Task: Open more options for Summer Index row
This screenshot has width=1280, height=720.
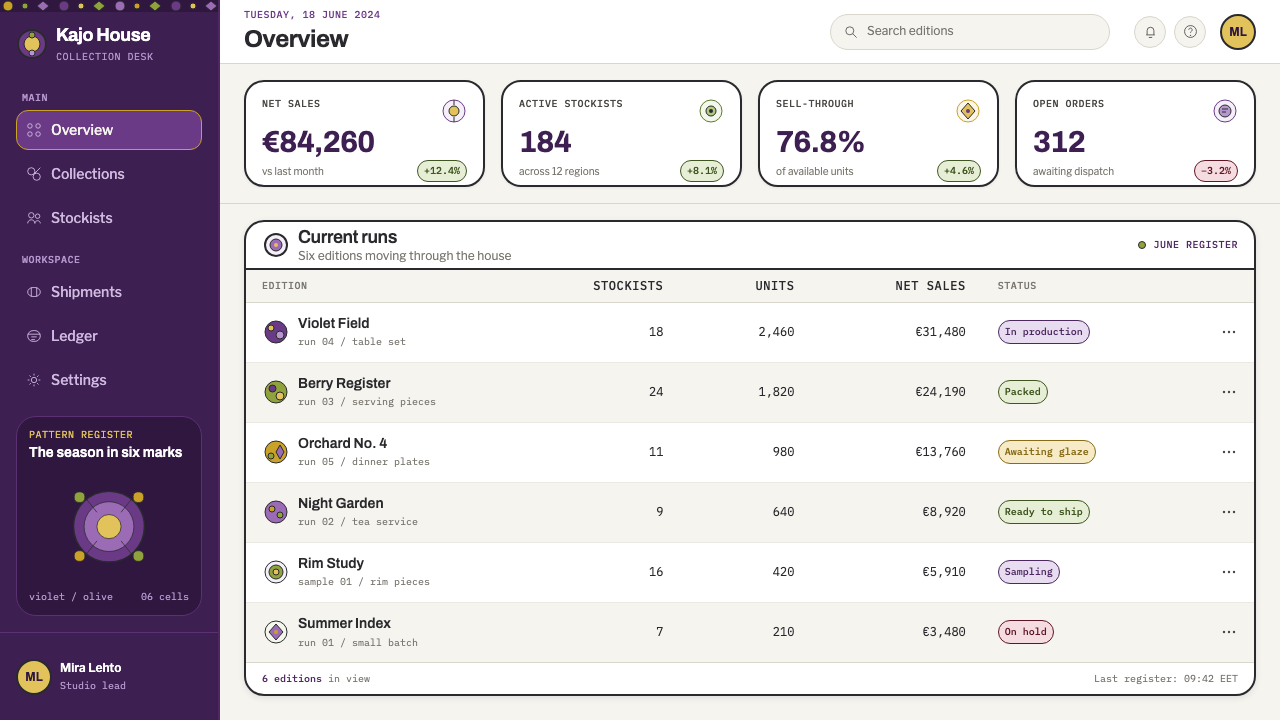Action: [1229, 632]
